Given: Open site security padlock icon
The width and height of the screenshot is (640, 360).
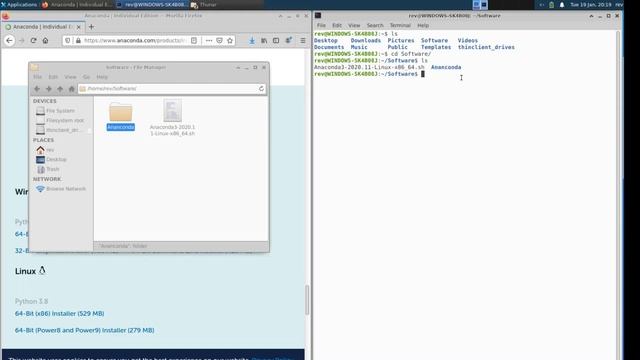Looking at the screenshot, I should (x=78, y=40).
